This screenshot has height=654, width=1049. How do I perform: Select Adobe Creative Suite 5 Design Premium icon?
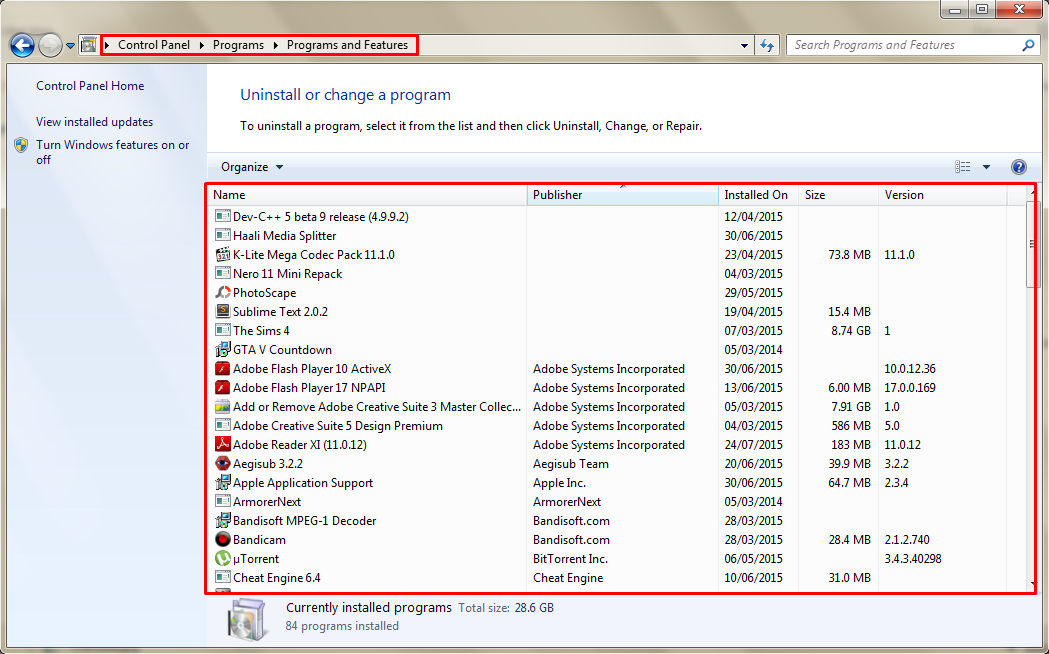point(223,425)
